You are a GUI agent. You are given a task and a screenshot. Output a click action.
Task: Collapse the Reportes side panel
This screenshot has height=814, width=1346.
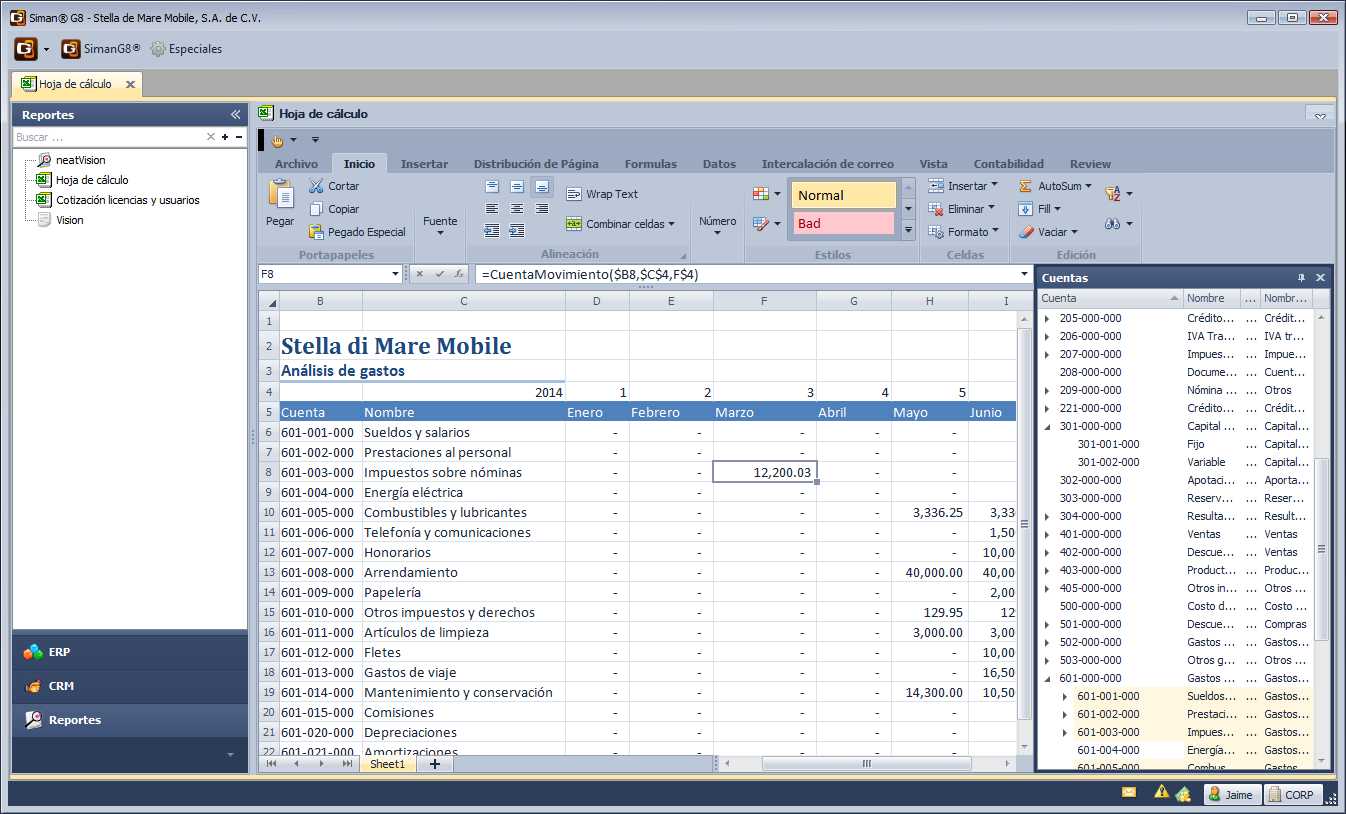click(x=235, y=115)
